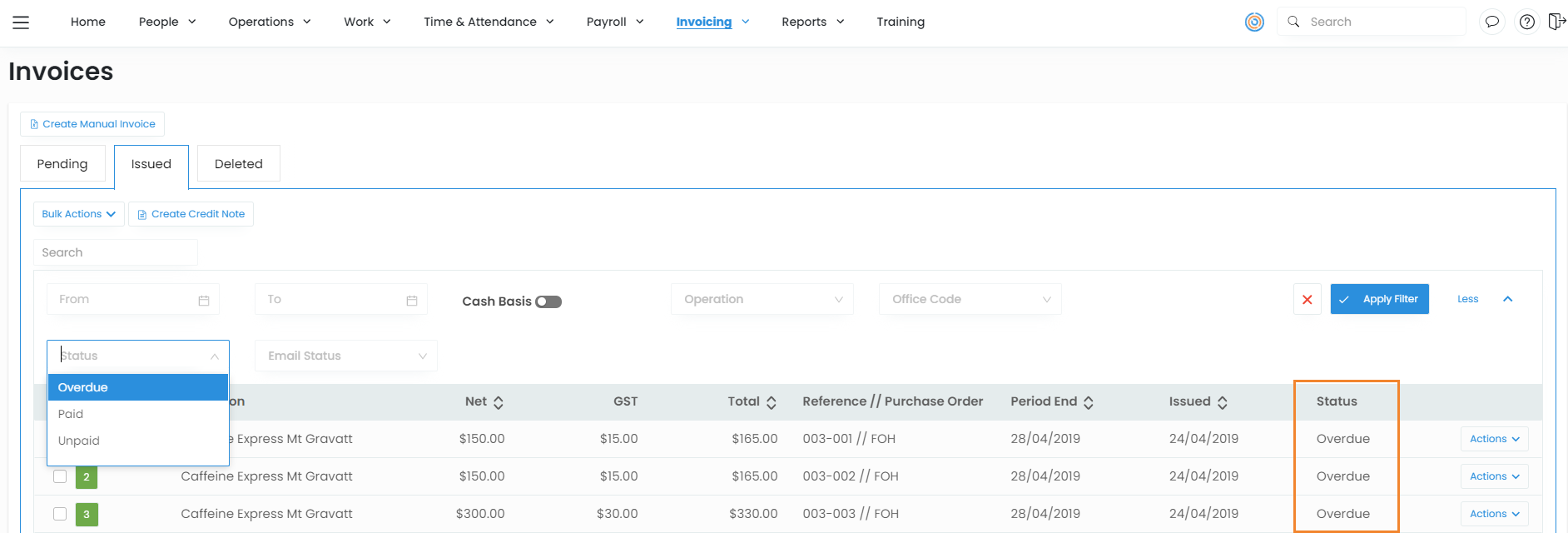Click the chat speech bubble icon

pyautogui.click(x=1492, y=22)
